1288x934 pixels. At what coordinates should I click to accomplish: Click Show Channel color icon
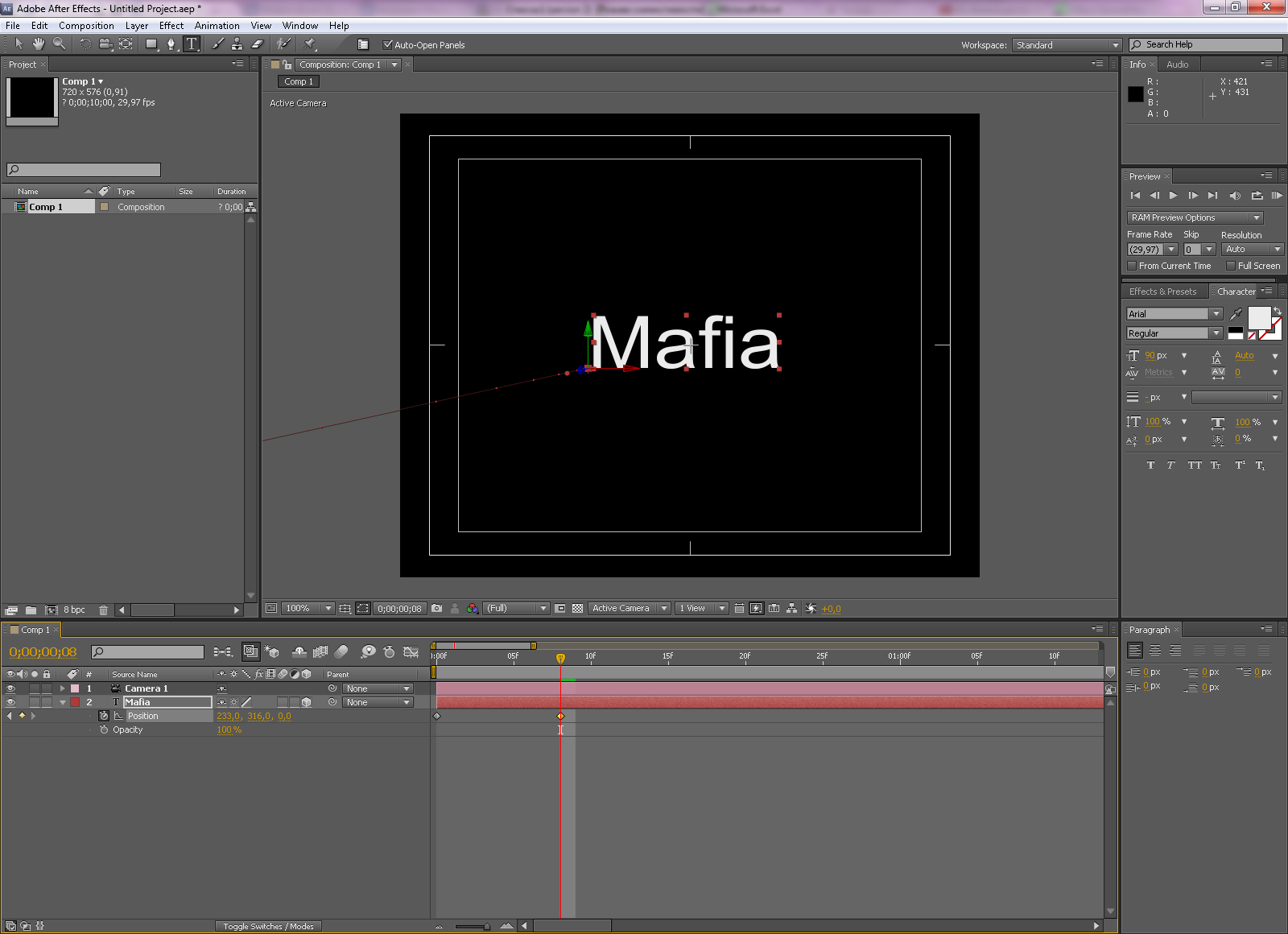[473, 609]
